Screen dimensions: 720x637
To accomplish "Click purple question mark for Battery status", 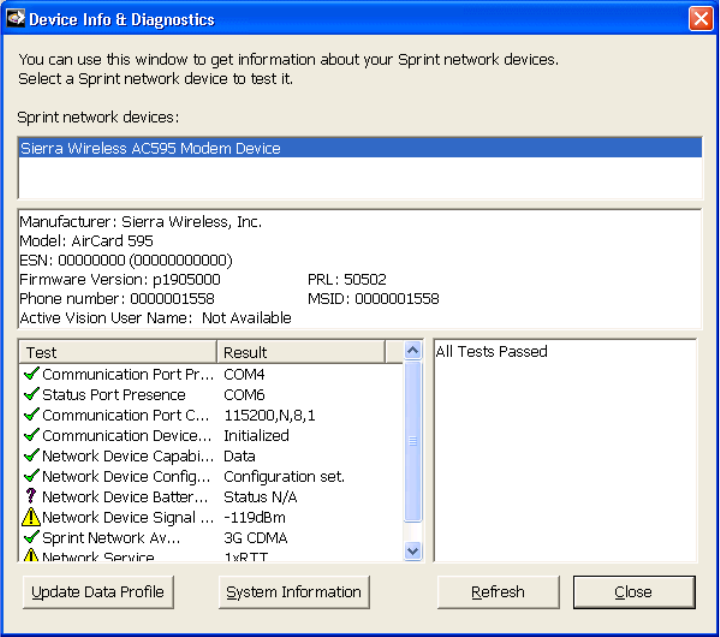I will (x=31, y=497).
